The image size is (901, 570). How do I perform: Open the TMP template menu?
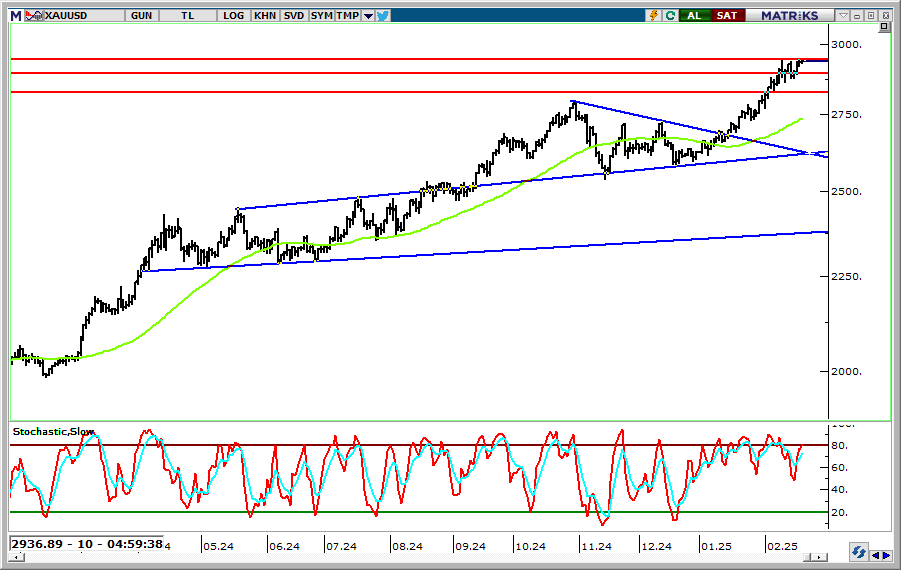347,15
